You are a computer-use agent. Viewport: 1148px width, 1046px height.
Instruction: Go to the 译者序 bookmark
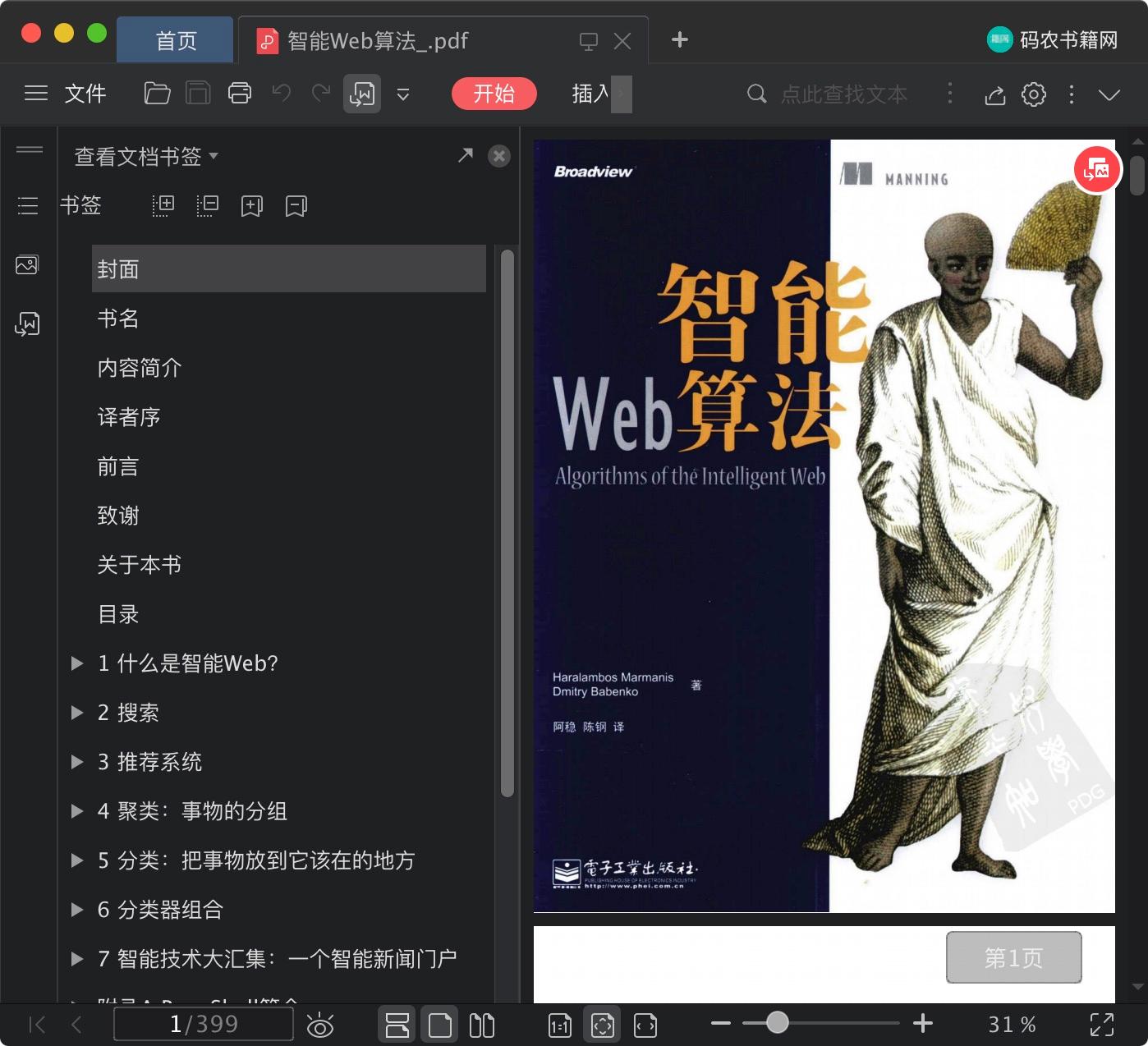coord(129,417)
